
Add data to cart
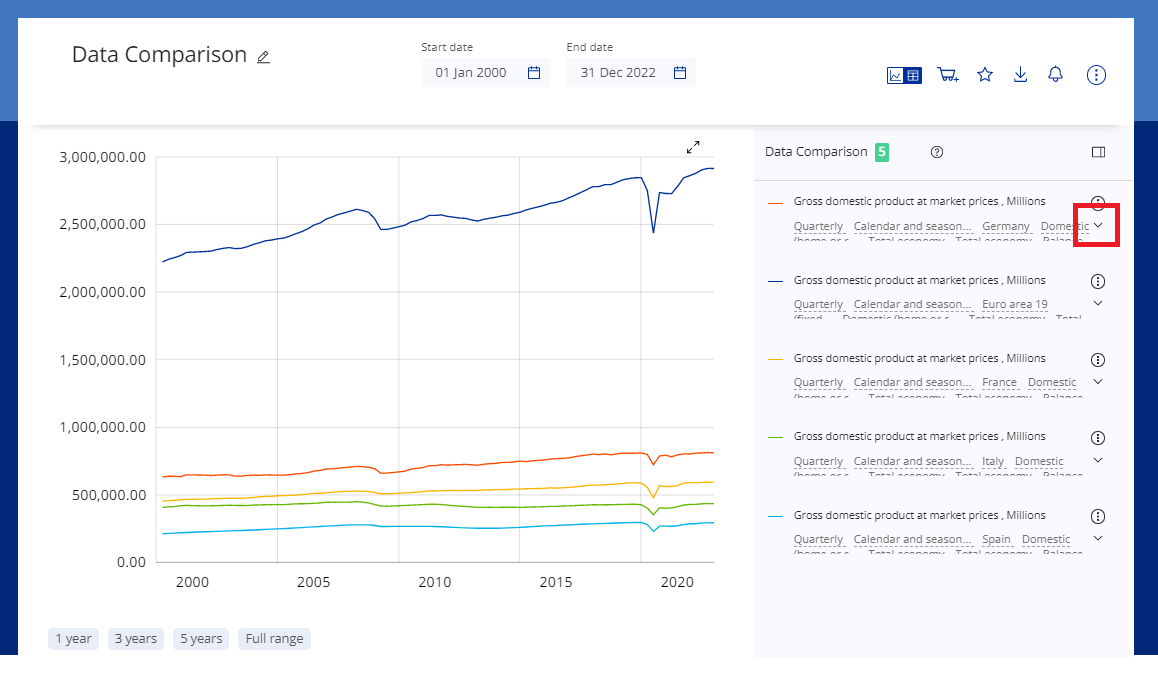(x=947, y=75)
